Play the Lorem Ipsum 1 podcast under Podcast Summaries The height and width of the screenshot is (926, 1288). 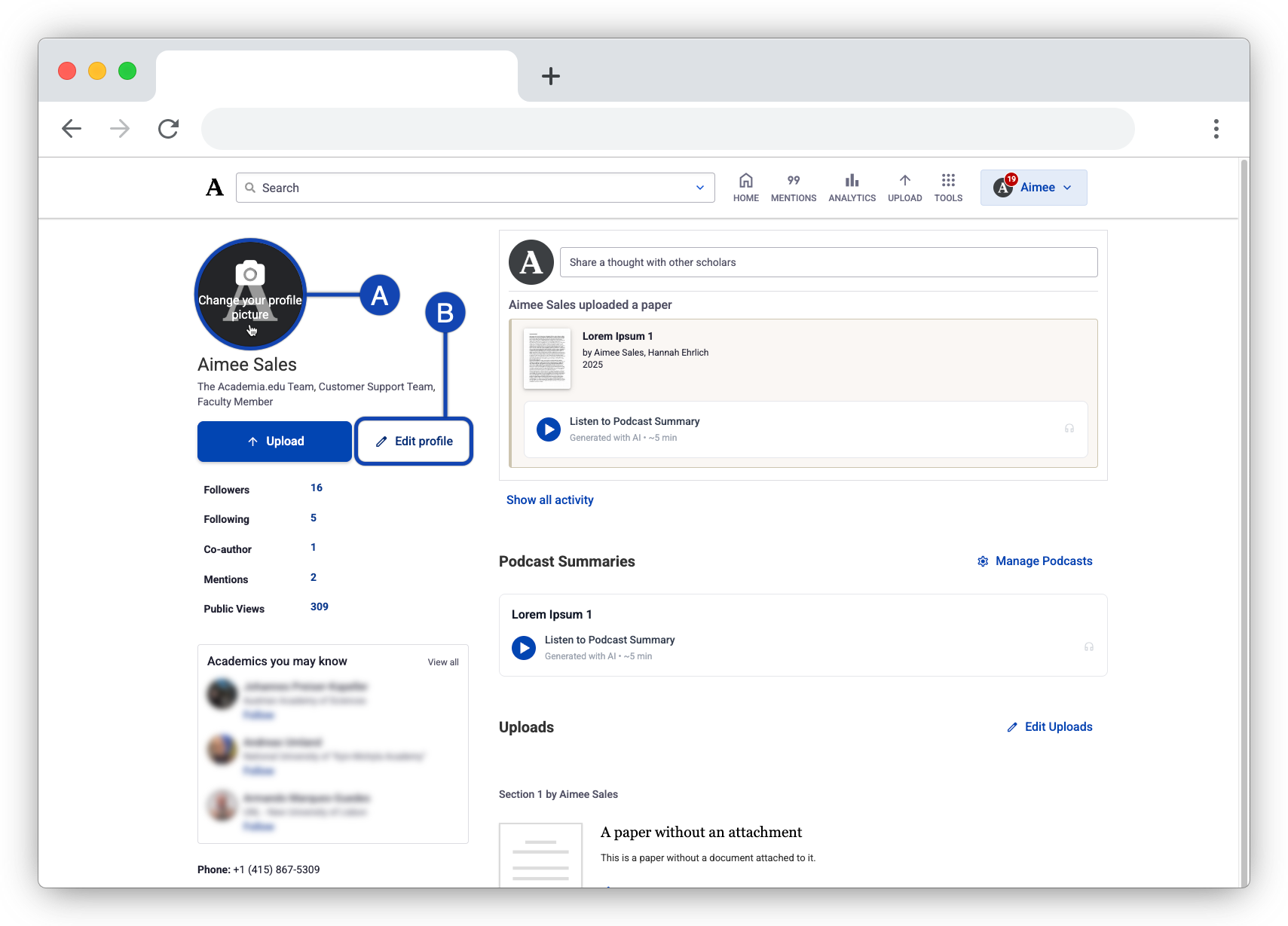524,648
